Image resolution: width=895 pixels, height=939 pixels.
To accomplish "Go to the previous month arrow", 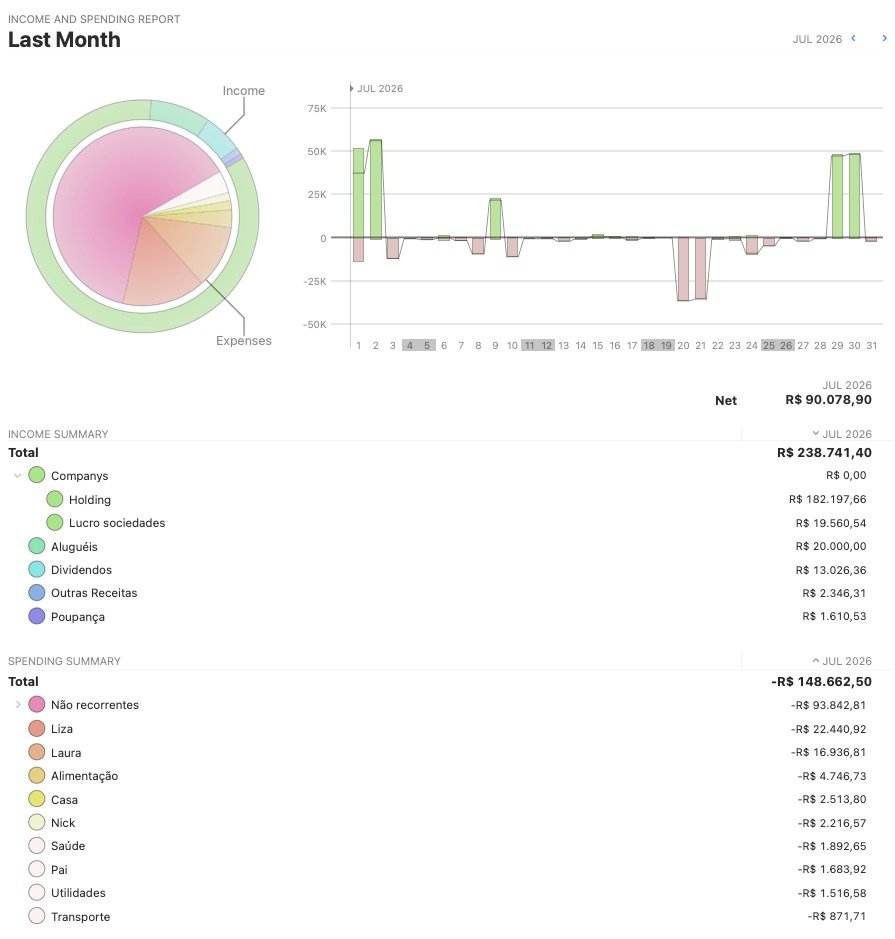I will [x=853, y=38].
